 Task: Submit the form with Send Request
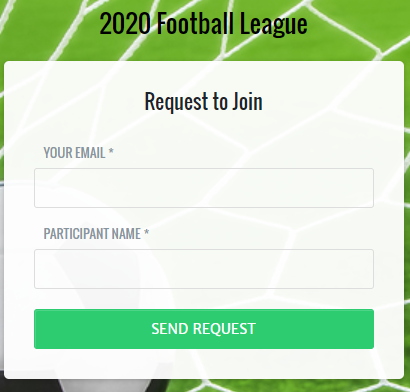tap(204, 329)
